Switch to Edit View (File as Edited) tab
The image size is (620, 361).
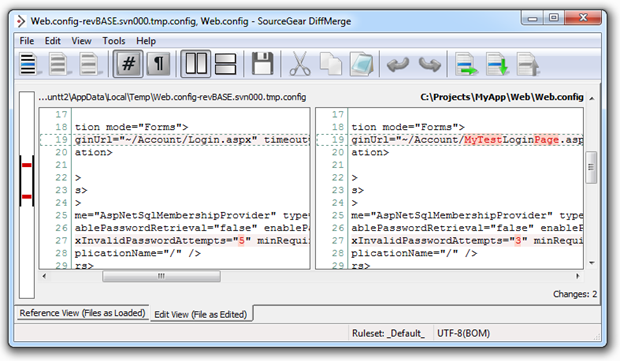click(200, 314)
